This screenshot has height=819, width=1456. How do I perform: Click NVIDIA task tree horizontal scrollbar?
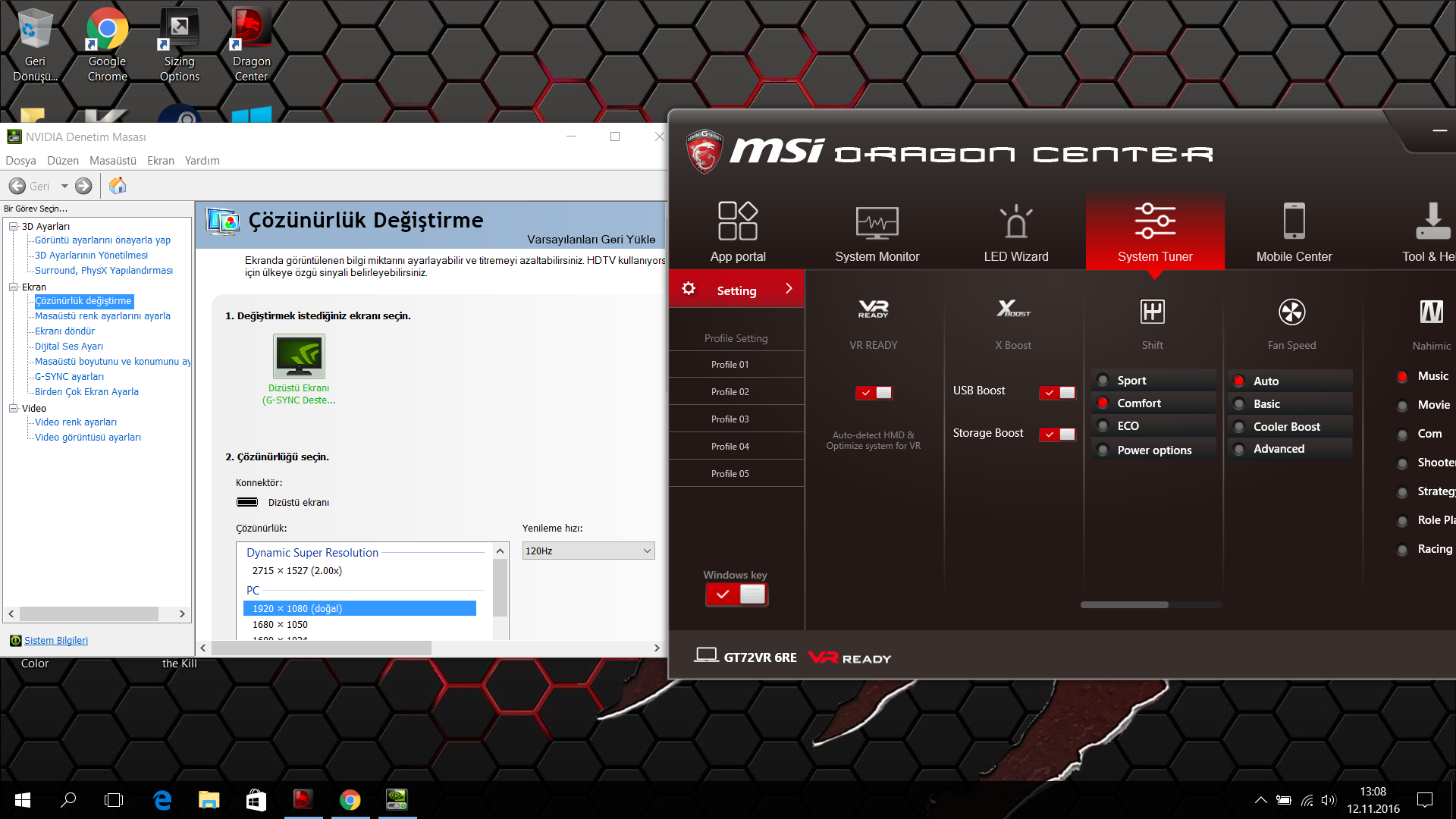point(89,613)
